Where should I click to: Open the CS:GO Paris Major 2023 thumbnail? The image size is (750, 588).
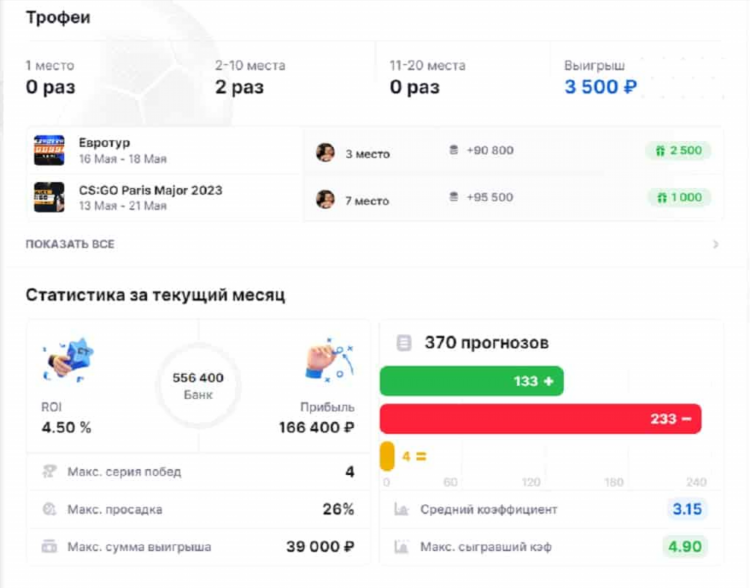49,197
